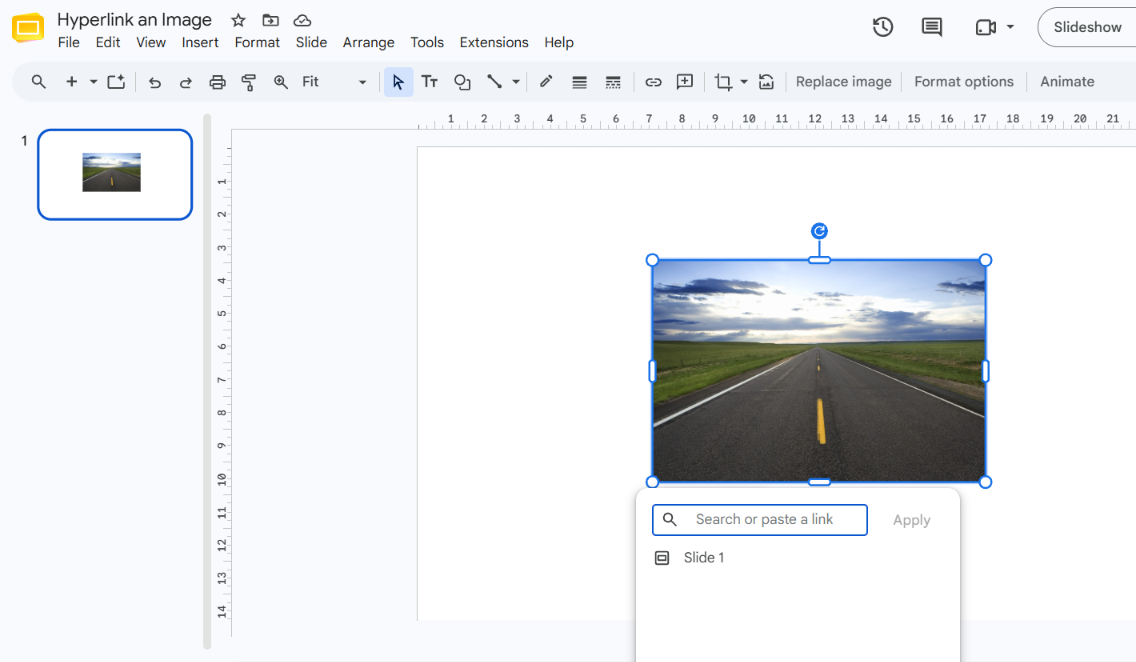Click the Apply link button
This screenshot has width=1136, height=662.
[x=911, y=520]
